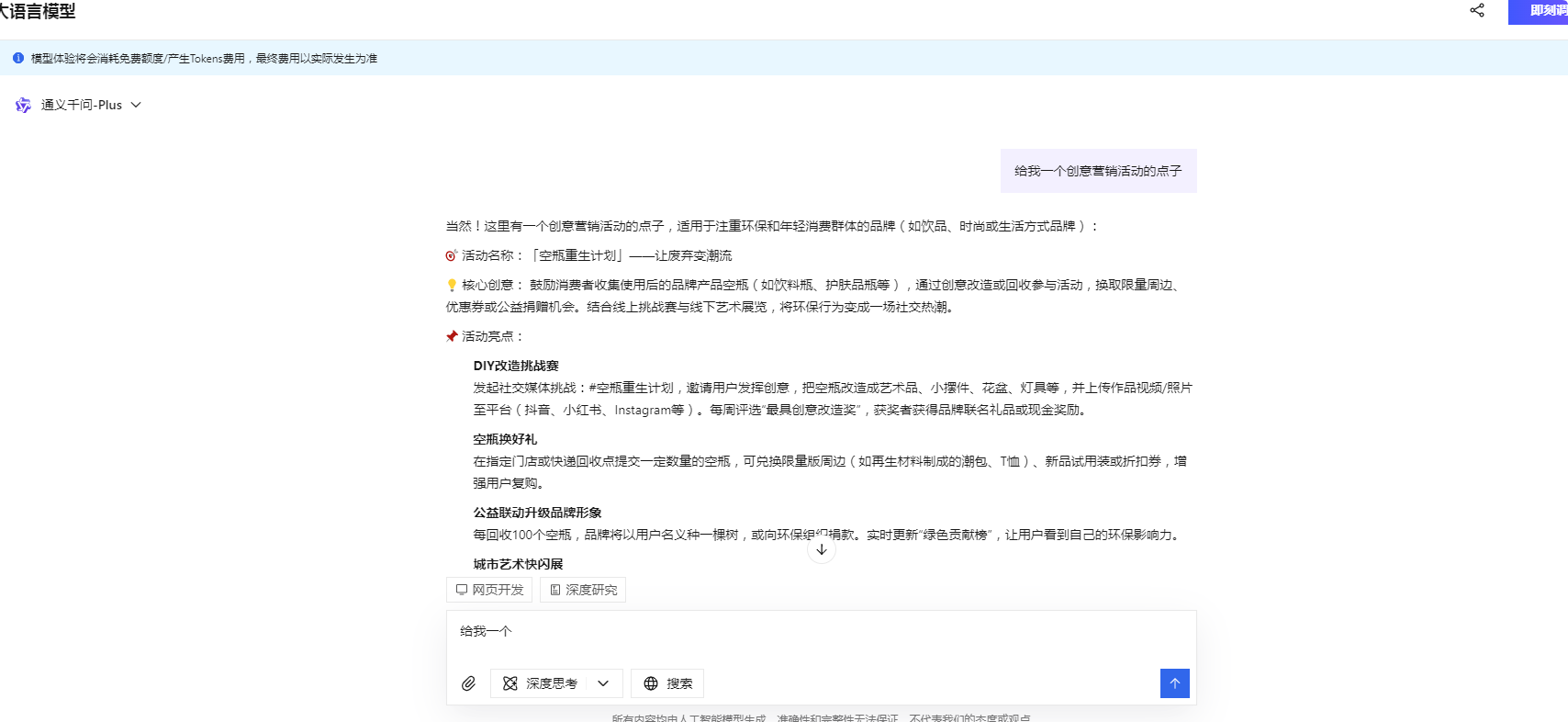Click the blue send arrow button
This screenshot has height=722, width=1568.
click(x=1175, y=683)
